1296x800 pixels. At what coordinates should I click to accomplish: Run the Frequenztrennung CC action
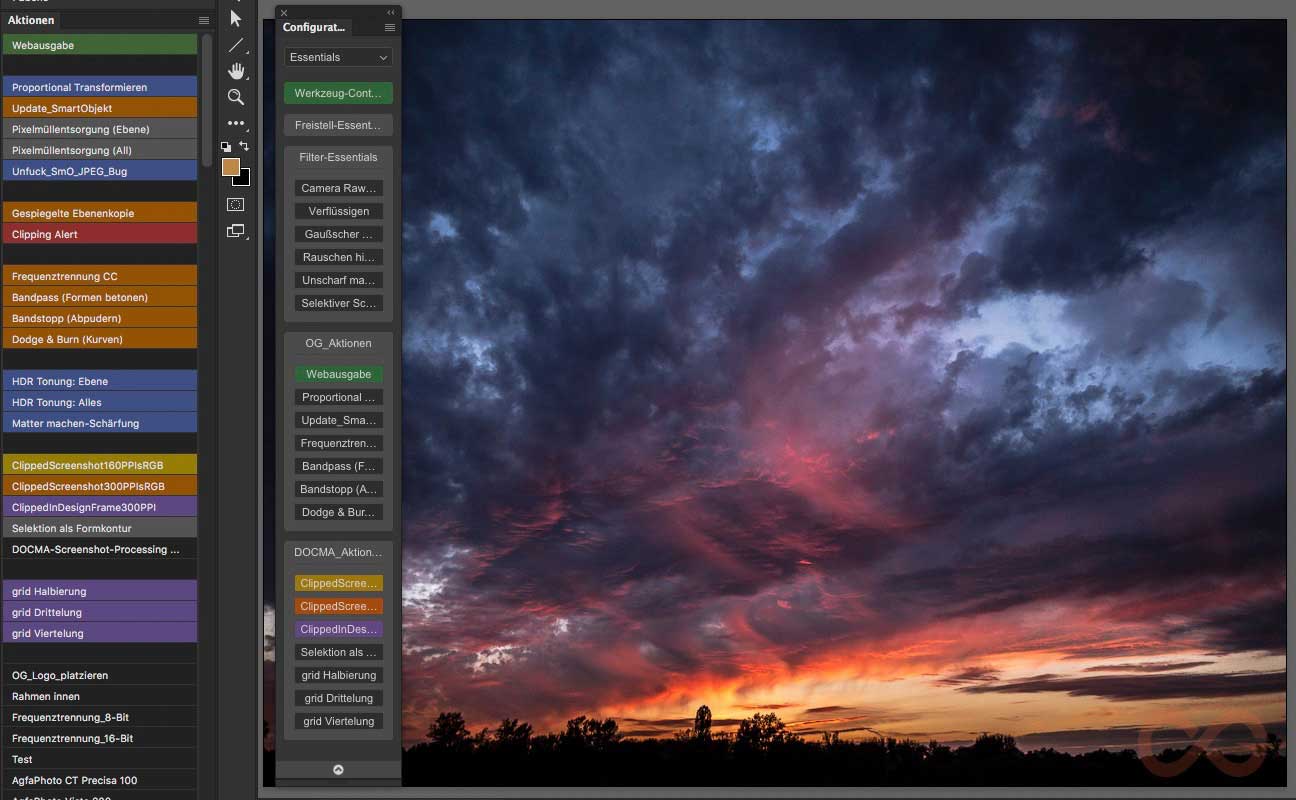tap(100, 276)
